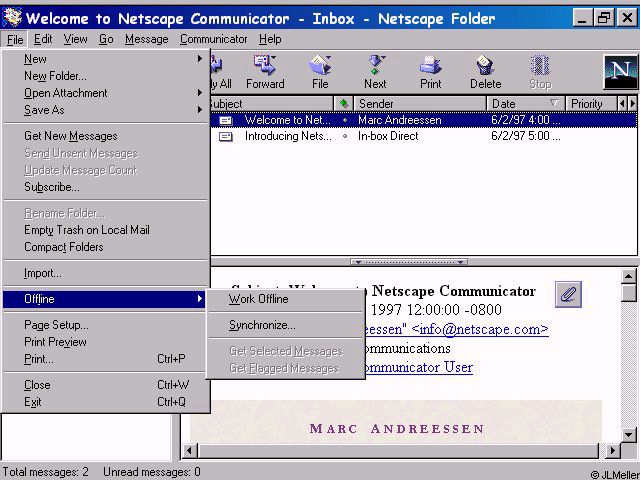Click Total messages: 2 in status bar
This screenshot has height=480, width=640.
tap(45, 472)
